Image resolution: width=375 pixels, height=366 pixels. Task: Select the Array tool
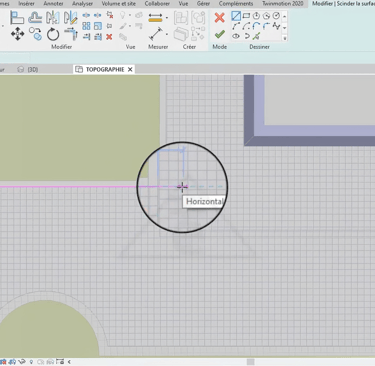(86, 26)
